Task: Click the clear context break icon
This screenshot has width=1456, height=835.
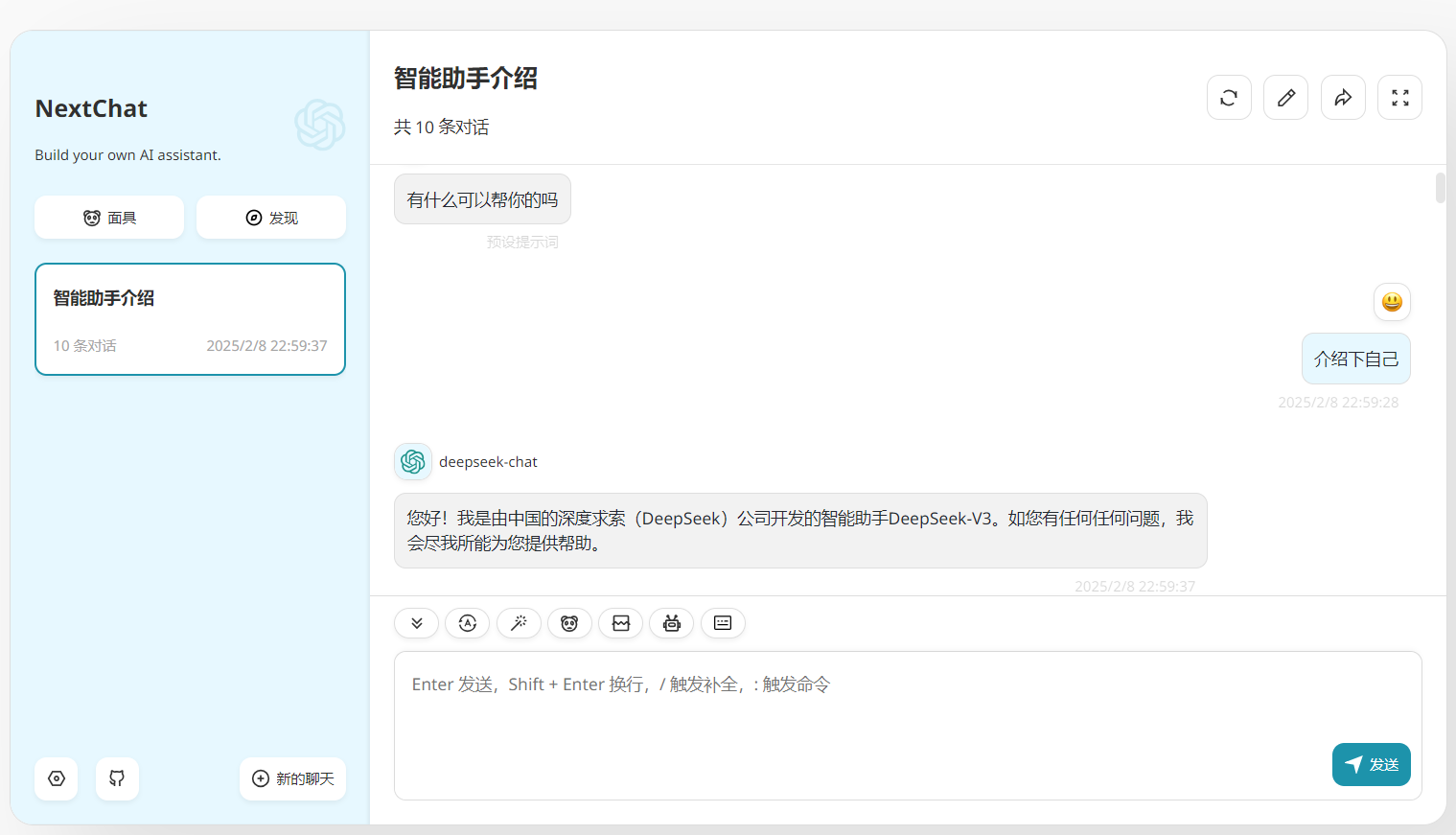Action: (x=621, y=623)
